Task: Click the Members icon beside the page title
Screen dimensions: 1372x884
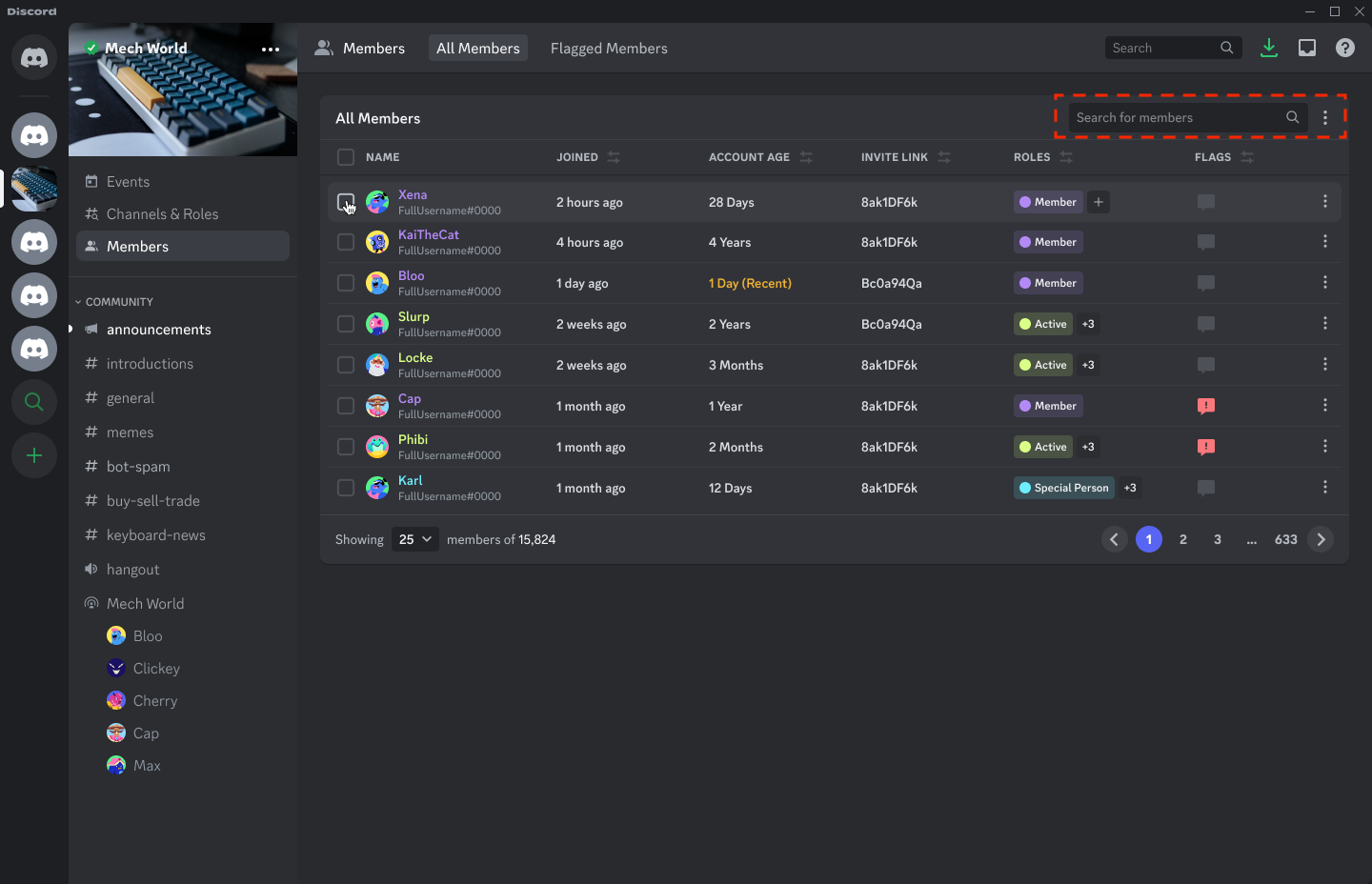Action: click(x=324, y=47)
